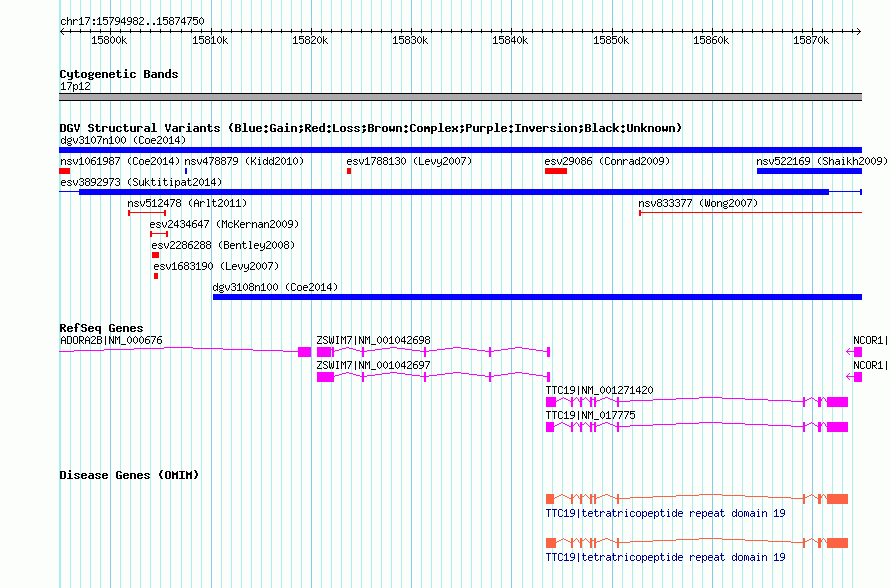
Task: Click the upper orange TTC19 OMIM gene glyph
Action: (x=697, y=499)
